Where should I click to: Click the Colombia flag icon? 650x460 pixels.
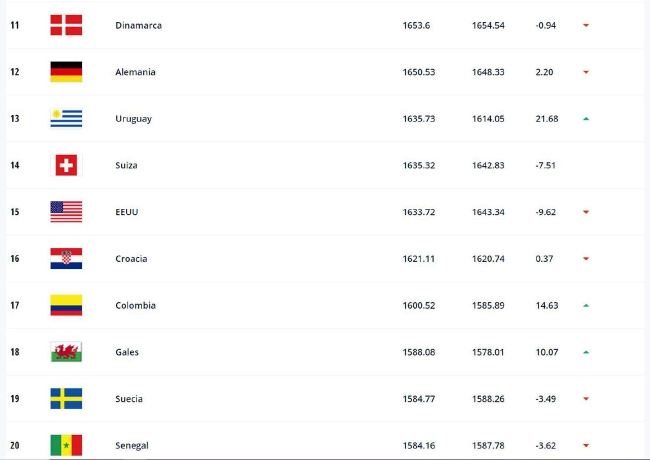click(x=66, y=305)
